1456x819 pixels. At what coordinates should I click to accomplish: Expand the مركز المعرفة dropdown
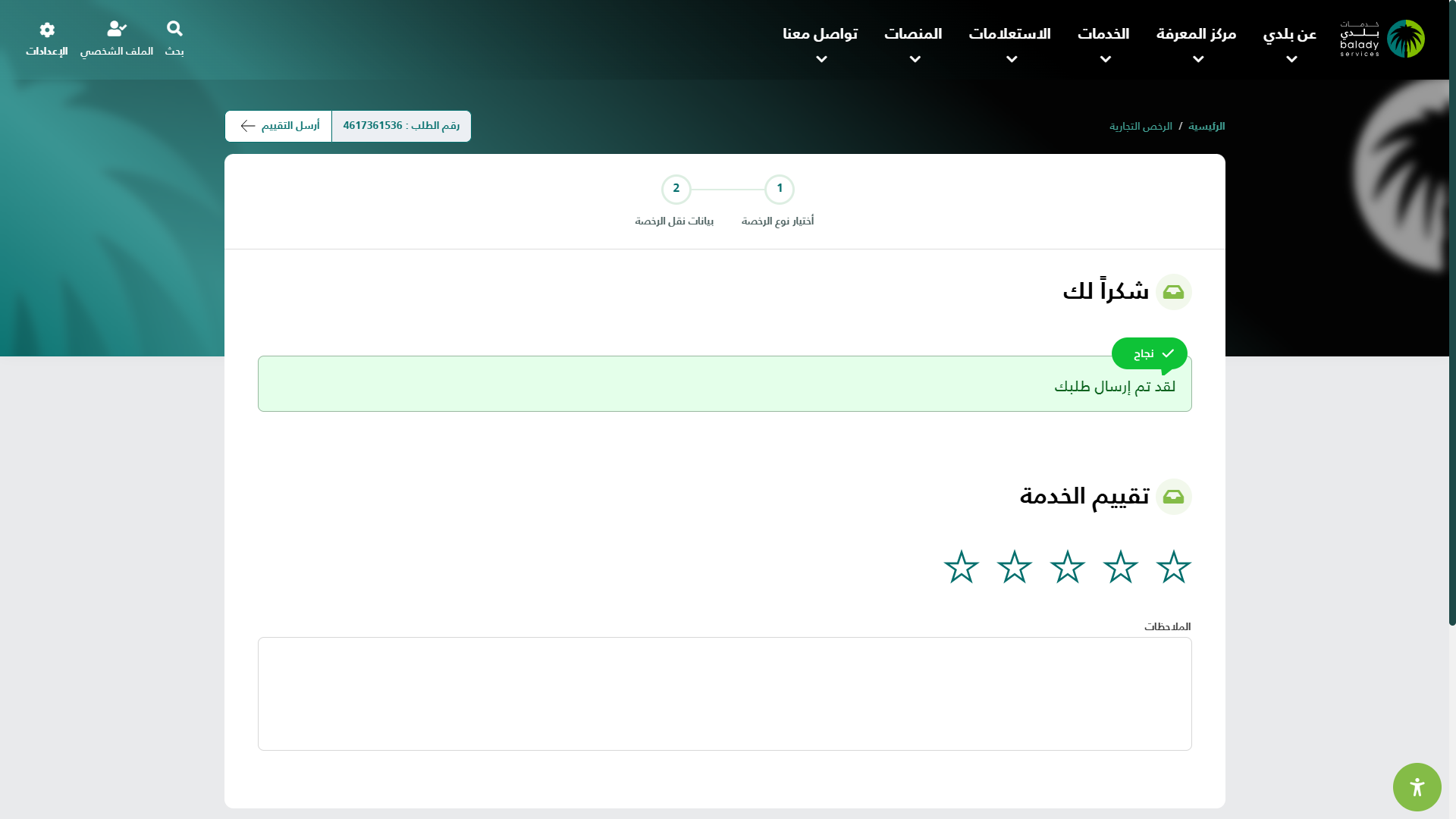click(1197, 59)
